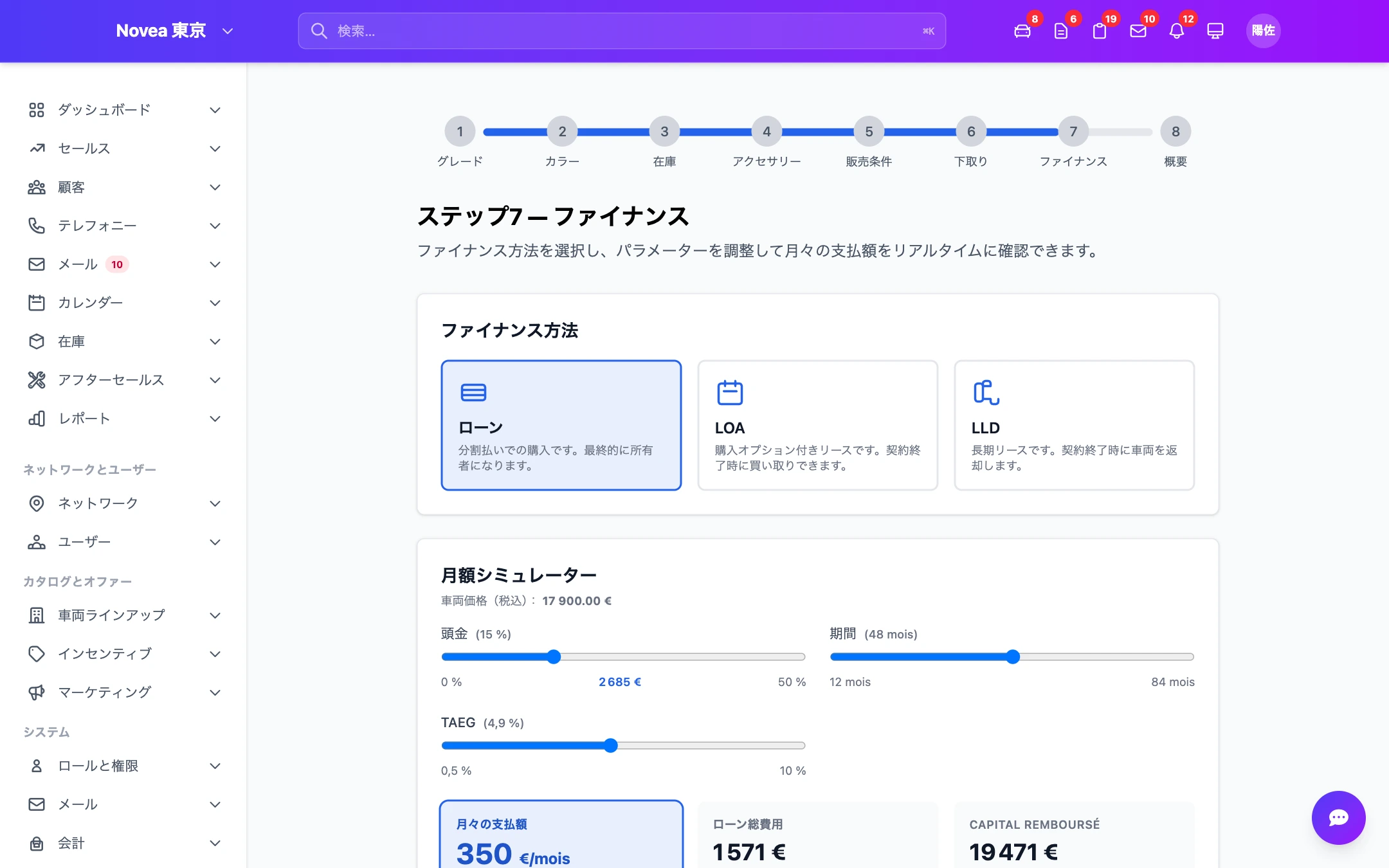The height and width of the screenshot is (868, 1389).
Task: Click the 在庫 box icon in sidebar
Action: 37,341
